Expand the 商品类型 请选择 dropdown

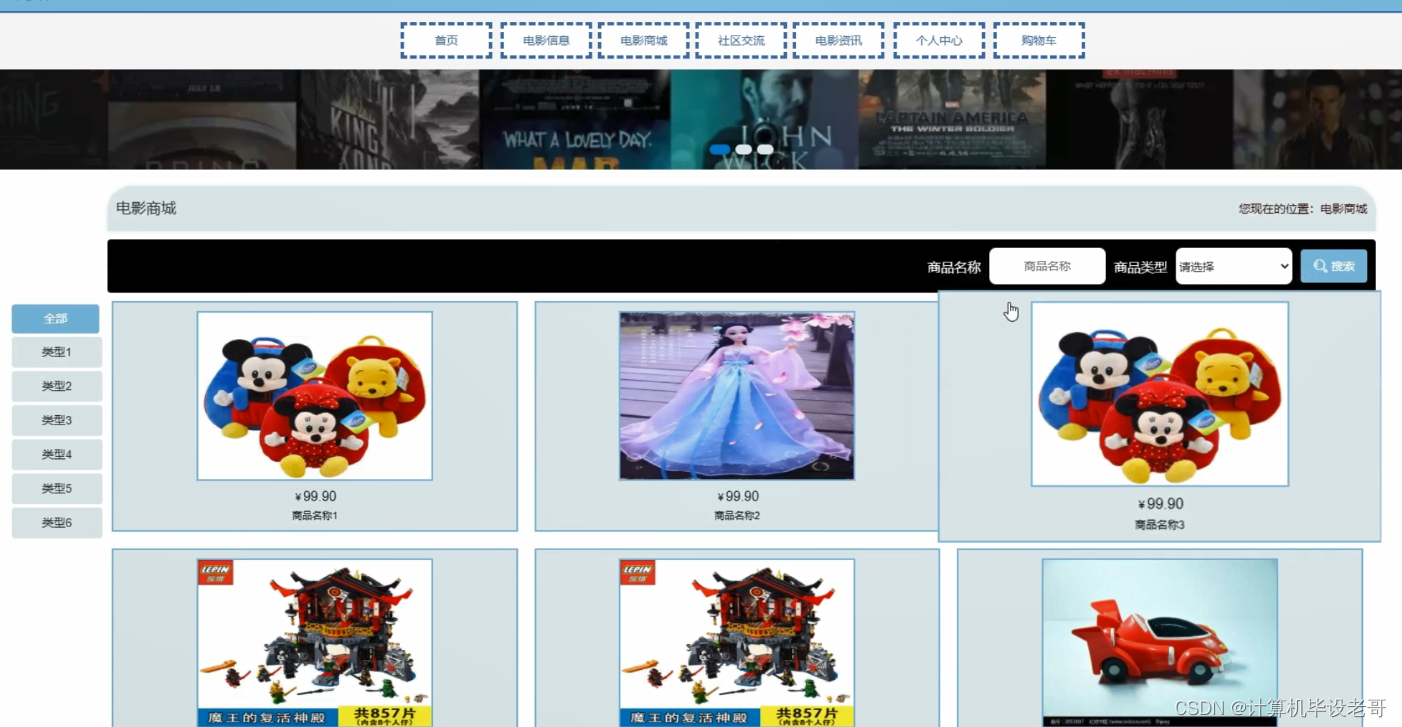coord(1234,266)
